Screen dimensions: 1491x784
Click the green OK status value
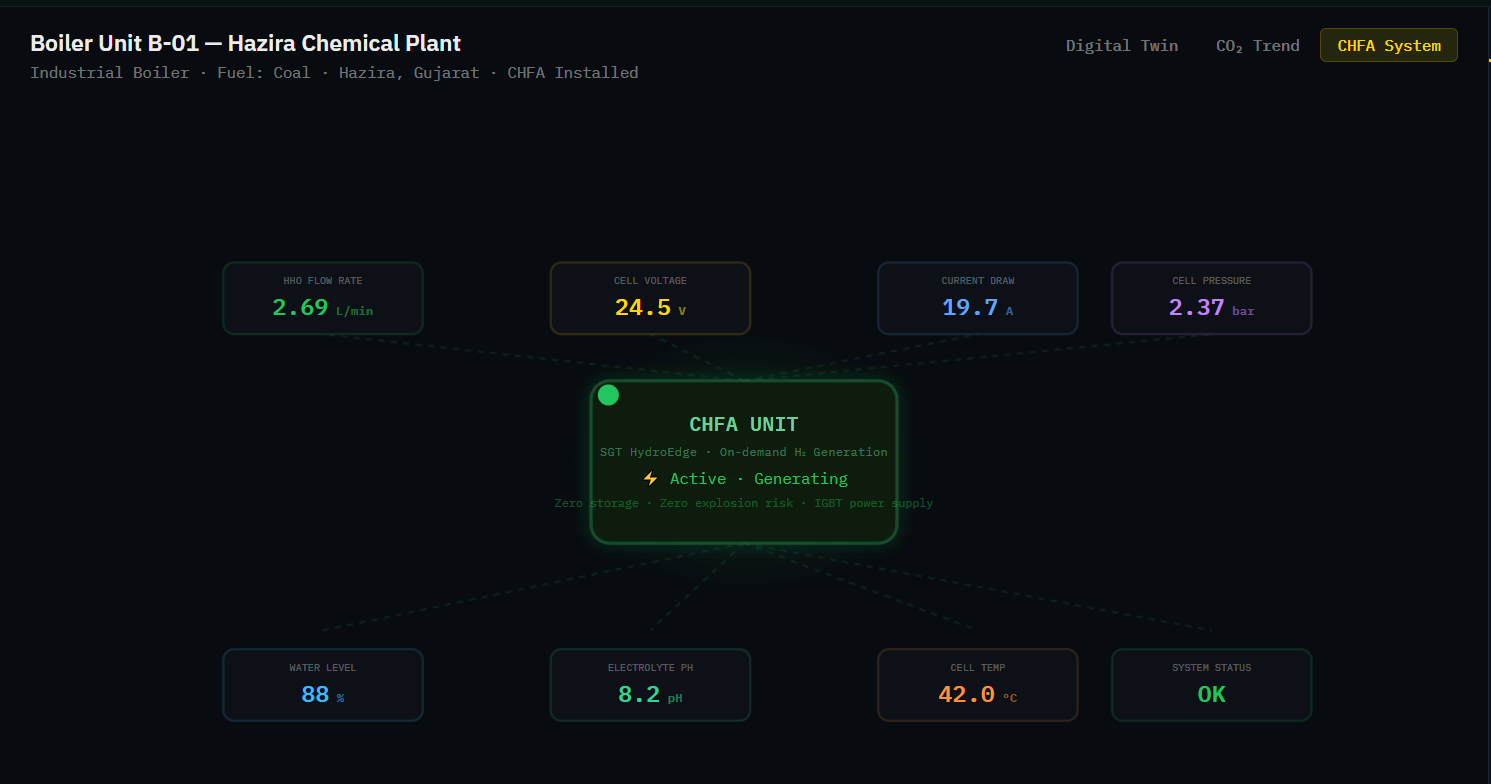pos(1211,695)
